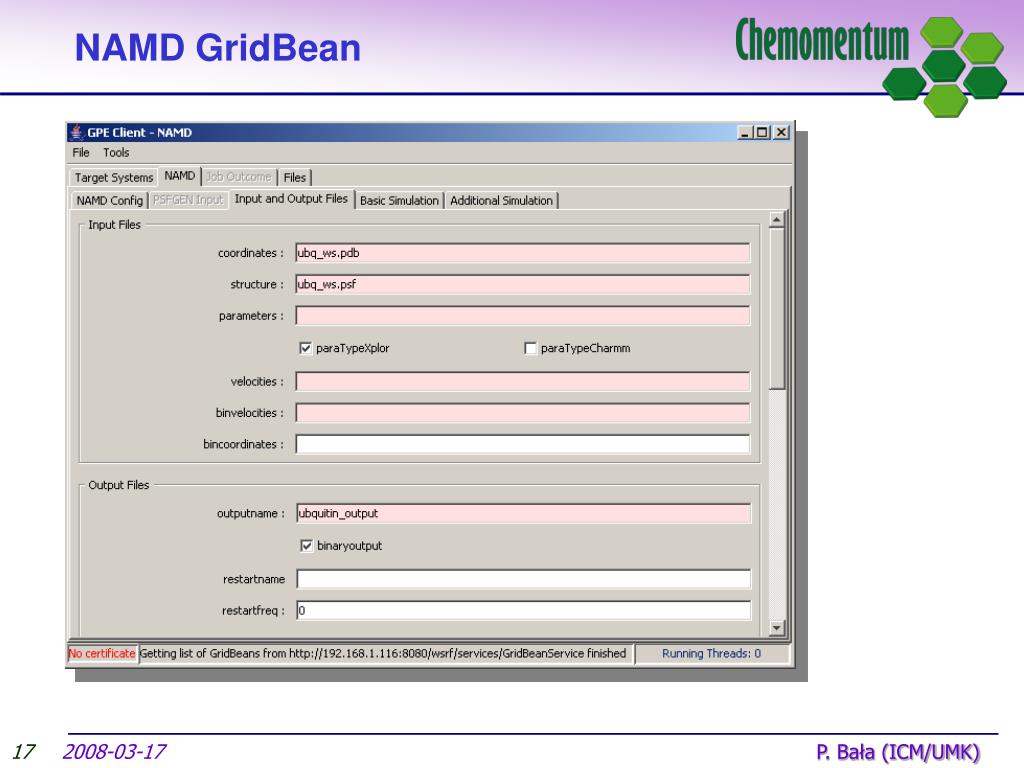Click the scrollbar down arrow
The width and height of the screenshot is (1024, 768).
tap(776, 628)
